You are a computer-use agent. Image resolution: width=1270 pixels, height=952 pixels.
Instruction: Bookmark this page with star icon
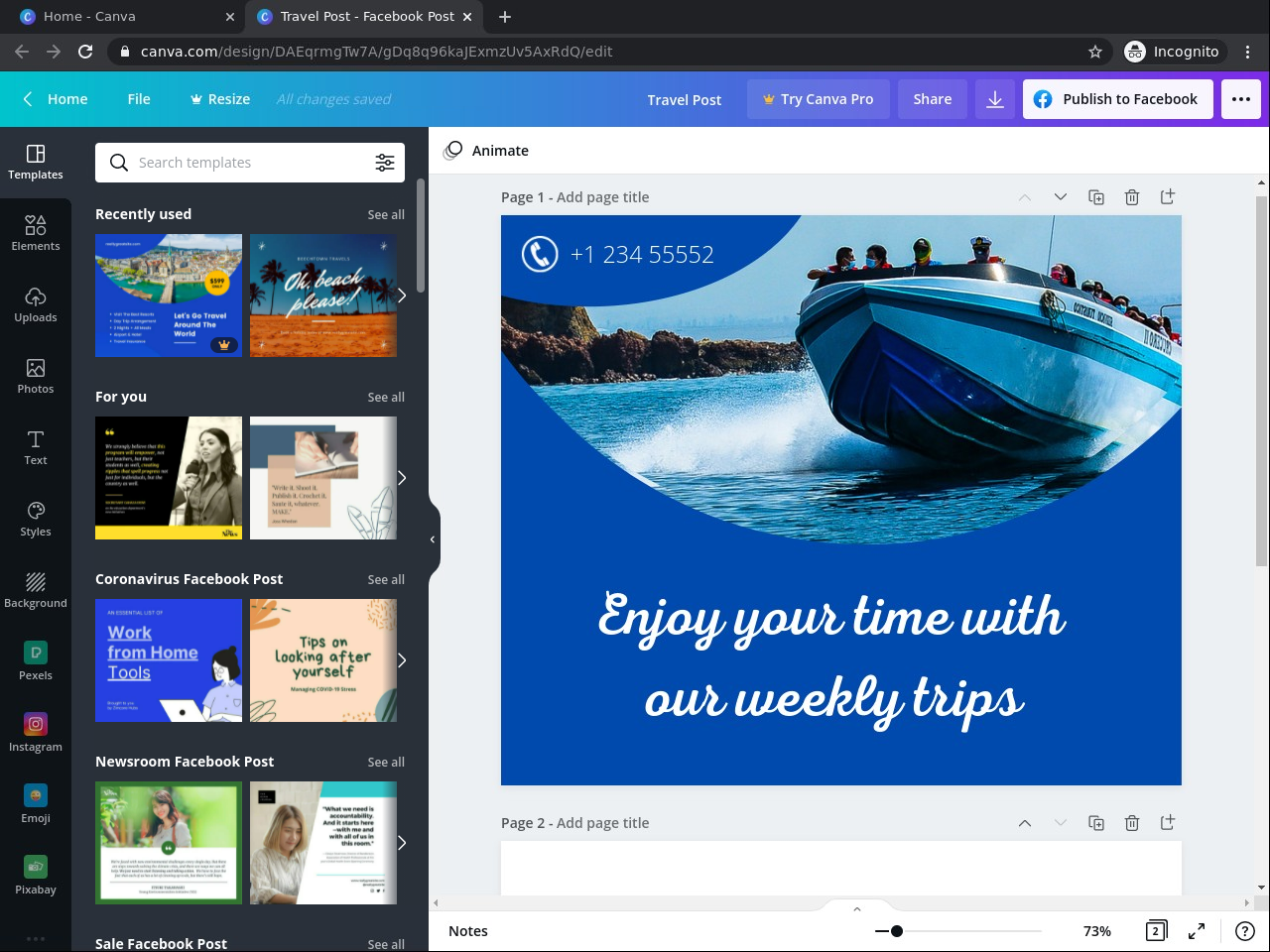coord(1095,52)
